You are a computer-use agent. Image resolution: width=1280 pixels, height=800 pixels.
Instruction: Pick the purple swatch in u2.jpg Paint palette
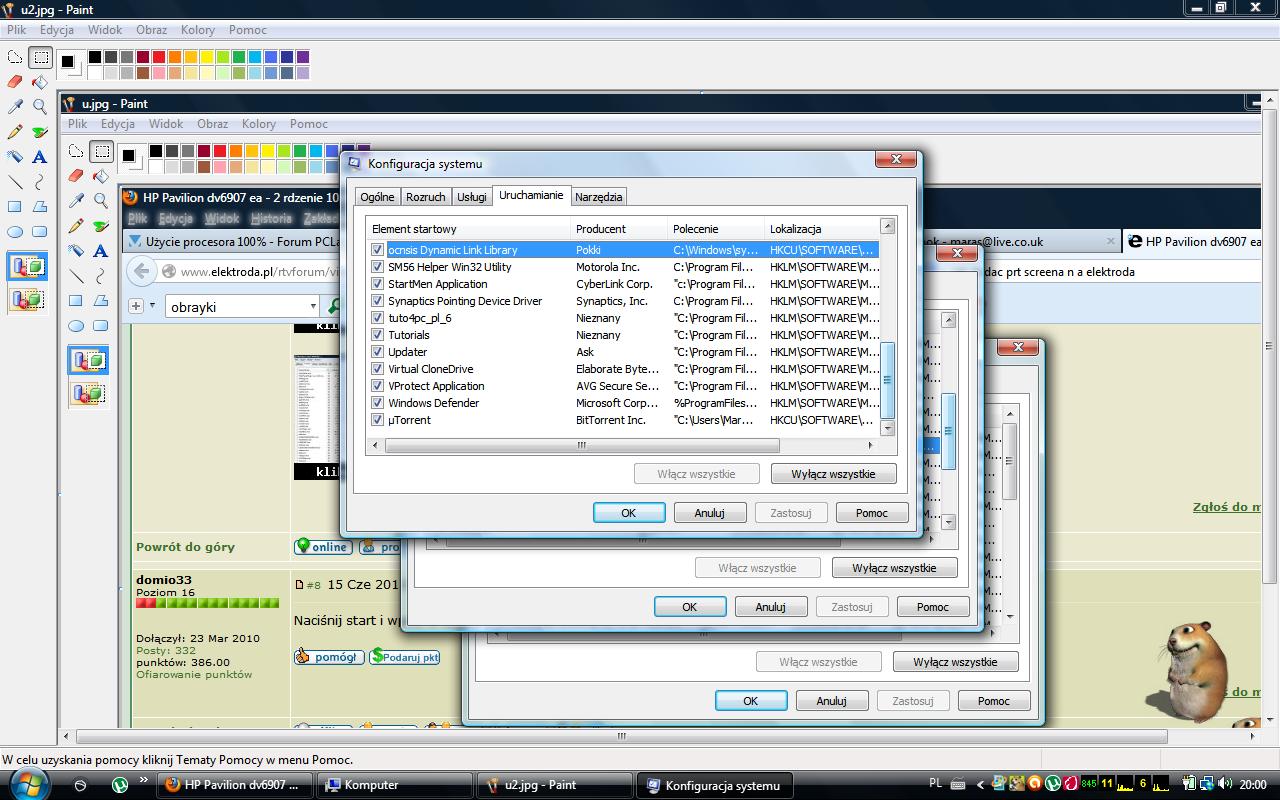[x=303, y=57]
